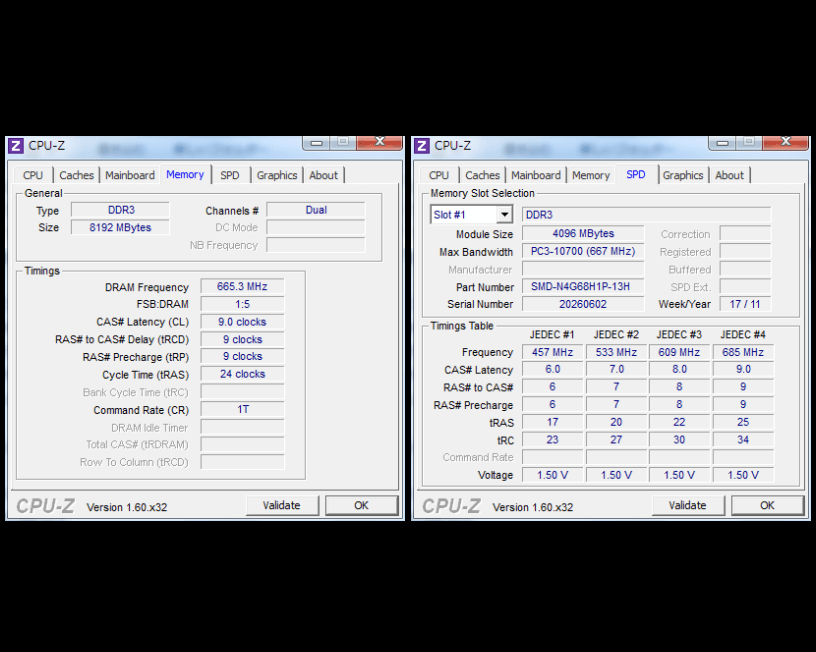816x652 pixels.
Task: Click the Command Rate value 1T
Action: tap(243, 410)
